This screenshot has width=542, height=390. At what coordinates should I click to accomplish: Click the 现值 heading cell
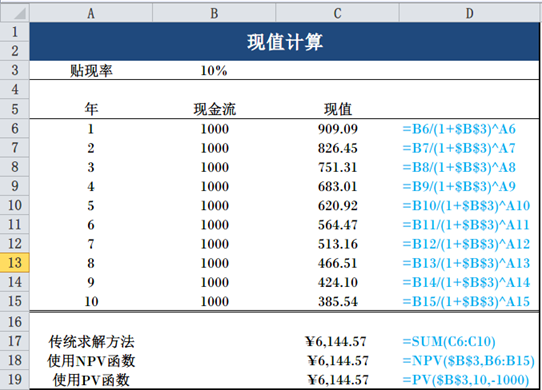(338, 109)
